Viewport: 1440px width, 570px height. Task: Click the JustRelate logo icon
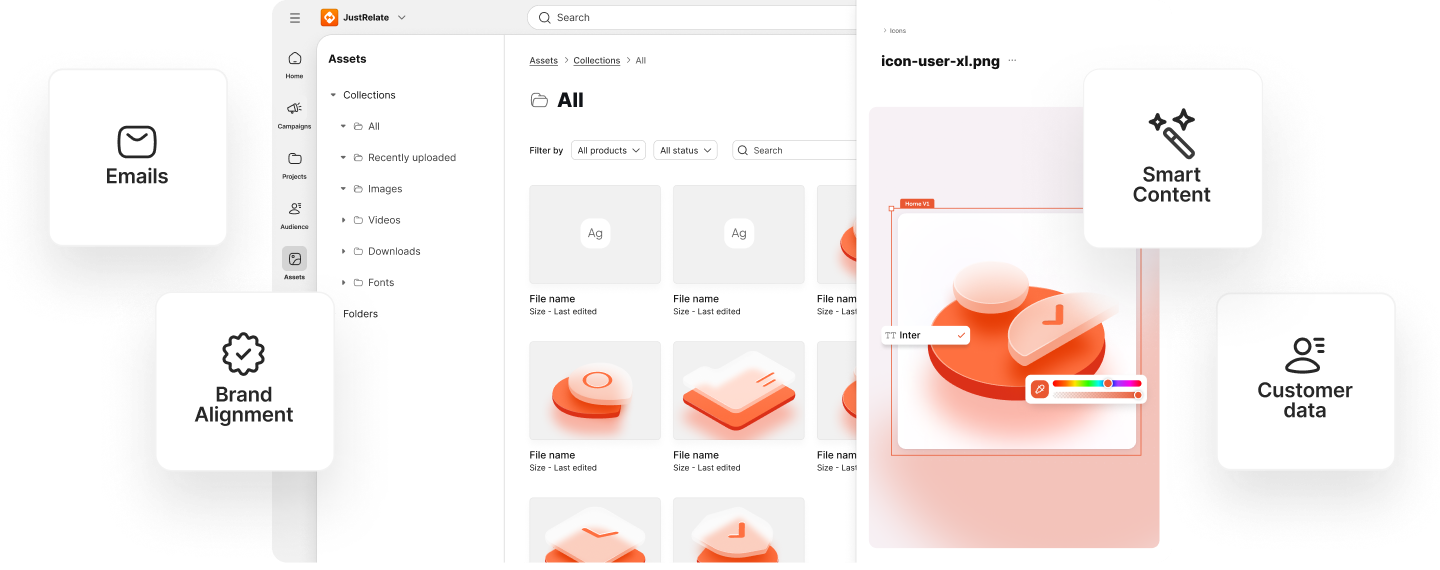pyautogui.click(x=329, y=17)
